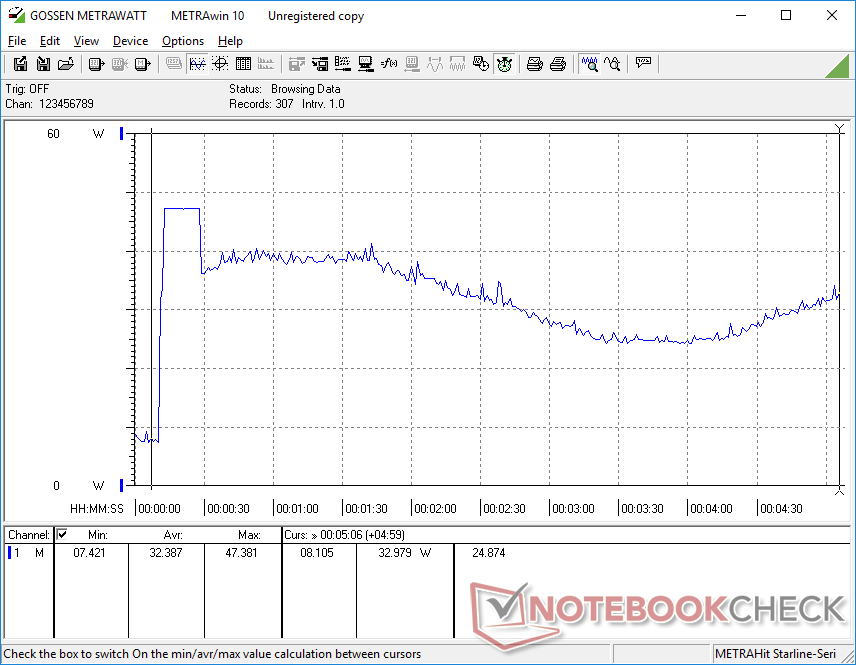Viewport: 856px width, 665px height.
Task: Open the monitor display setup icon
Action: tap(366, 64)
